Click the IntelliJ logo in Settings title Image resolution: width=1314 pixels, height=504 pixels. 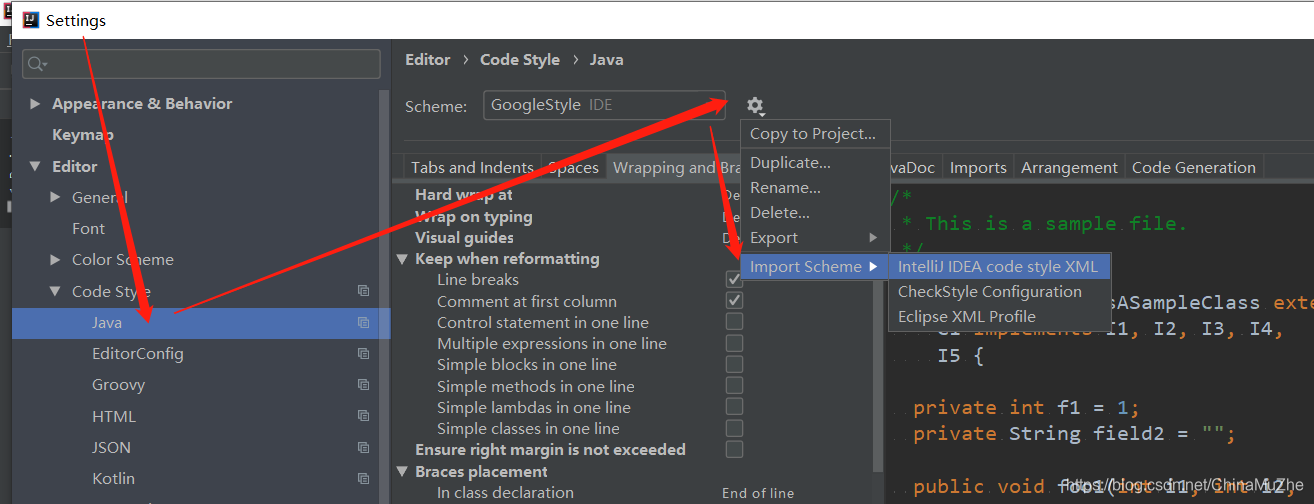click(x=31, y=20)
